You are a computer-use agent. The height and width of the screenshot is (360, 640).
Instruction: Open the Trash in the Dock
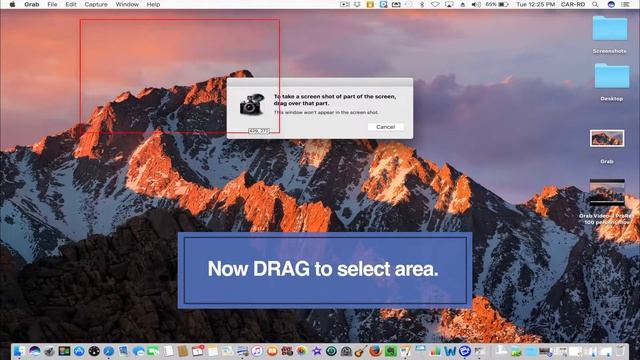pyautogui.click(x=620, y=351)
